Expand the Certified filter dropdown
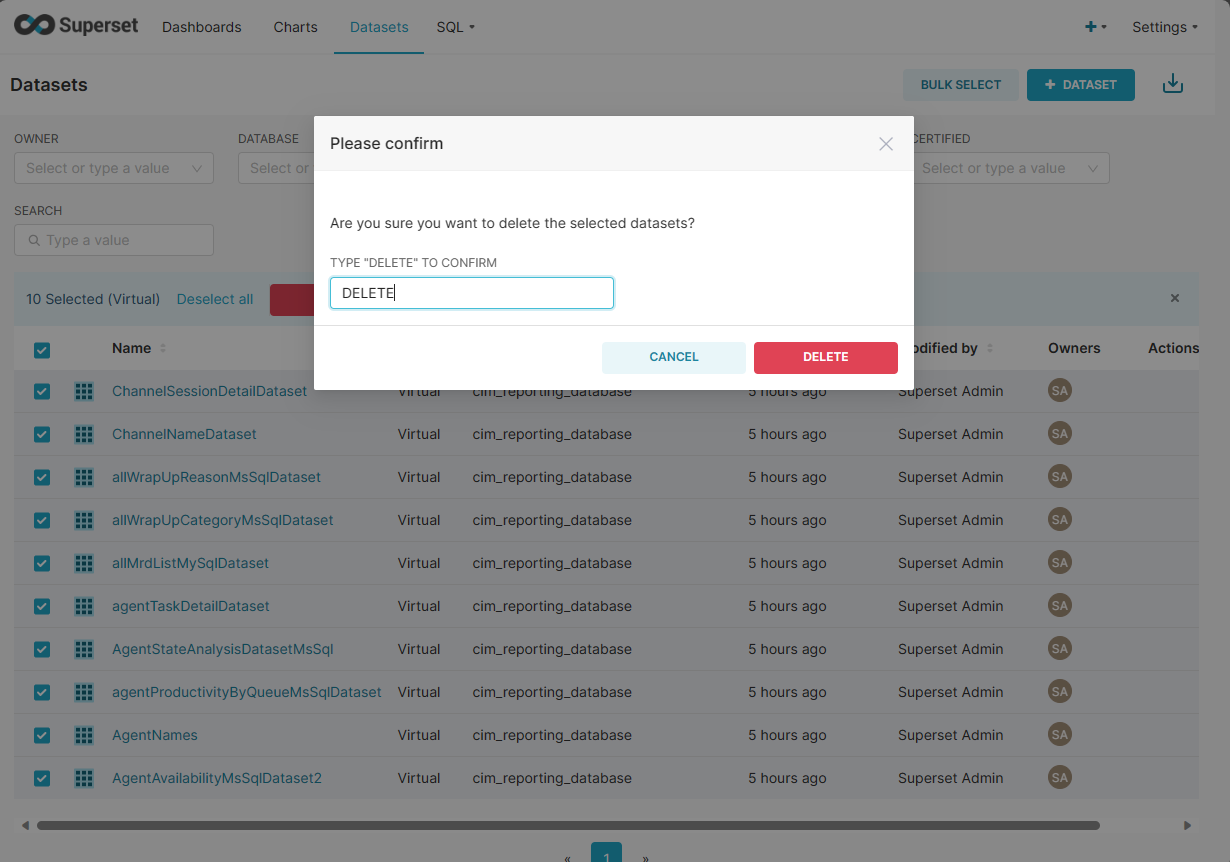 1010,168
